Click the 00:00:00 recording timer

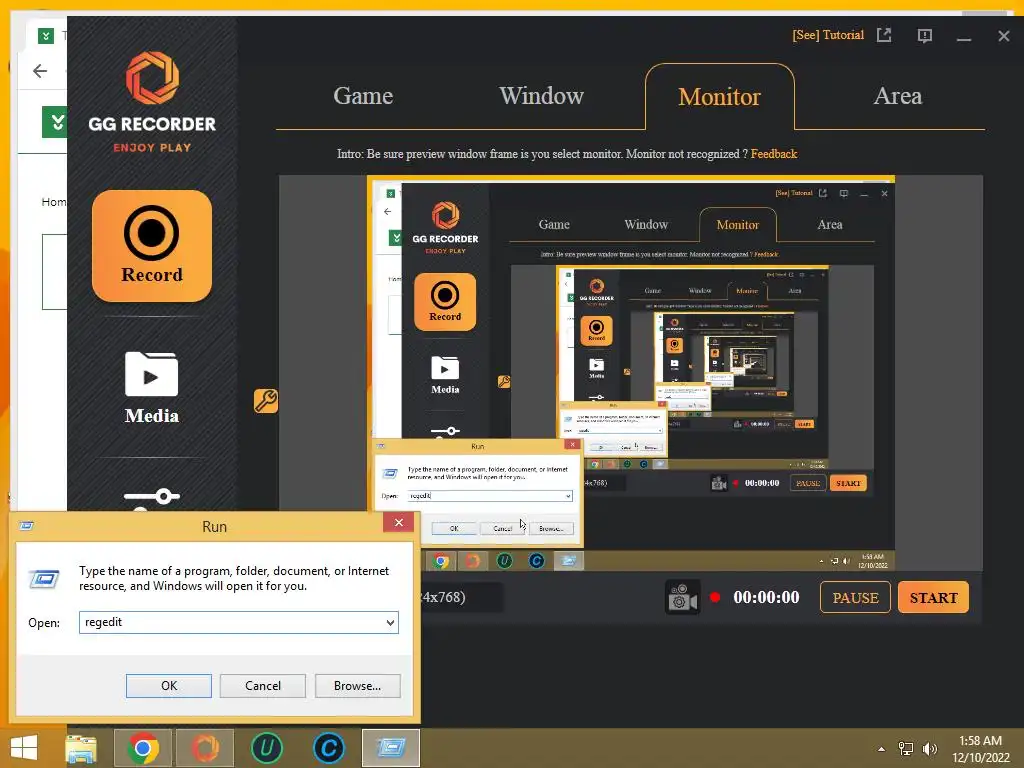(766, 597)
